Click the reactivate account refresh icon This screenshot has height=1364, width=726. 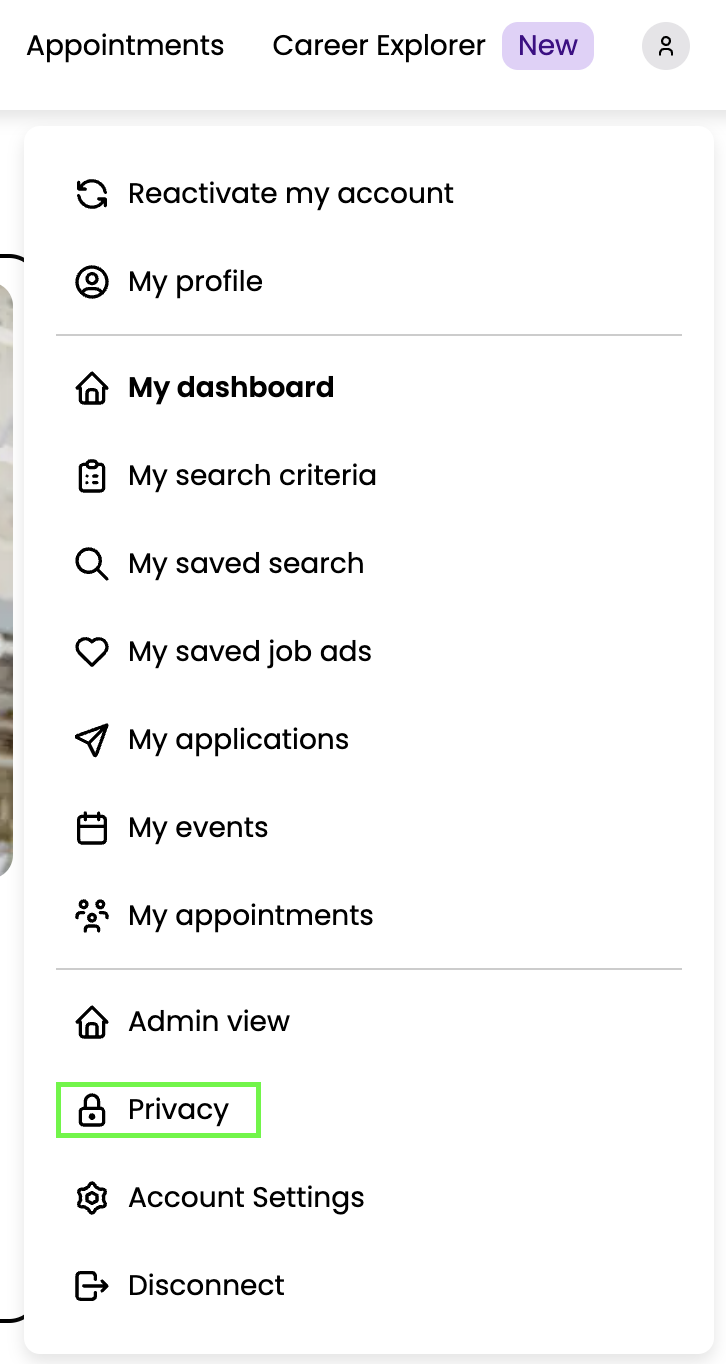[x=92, y=194]
